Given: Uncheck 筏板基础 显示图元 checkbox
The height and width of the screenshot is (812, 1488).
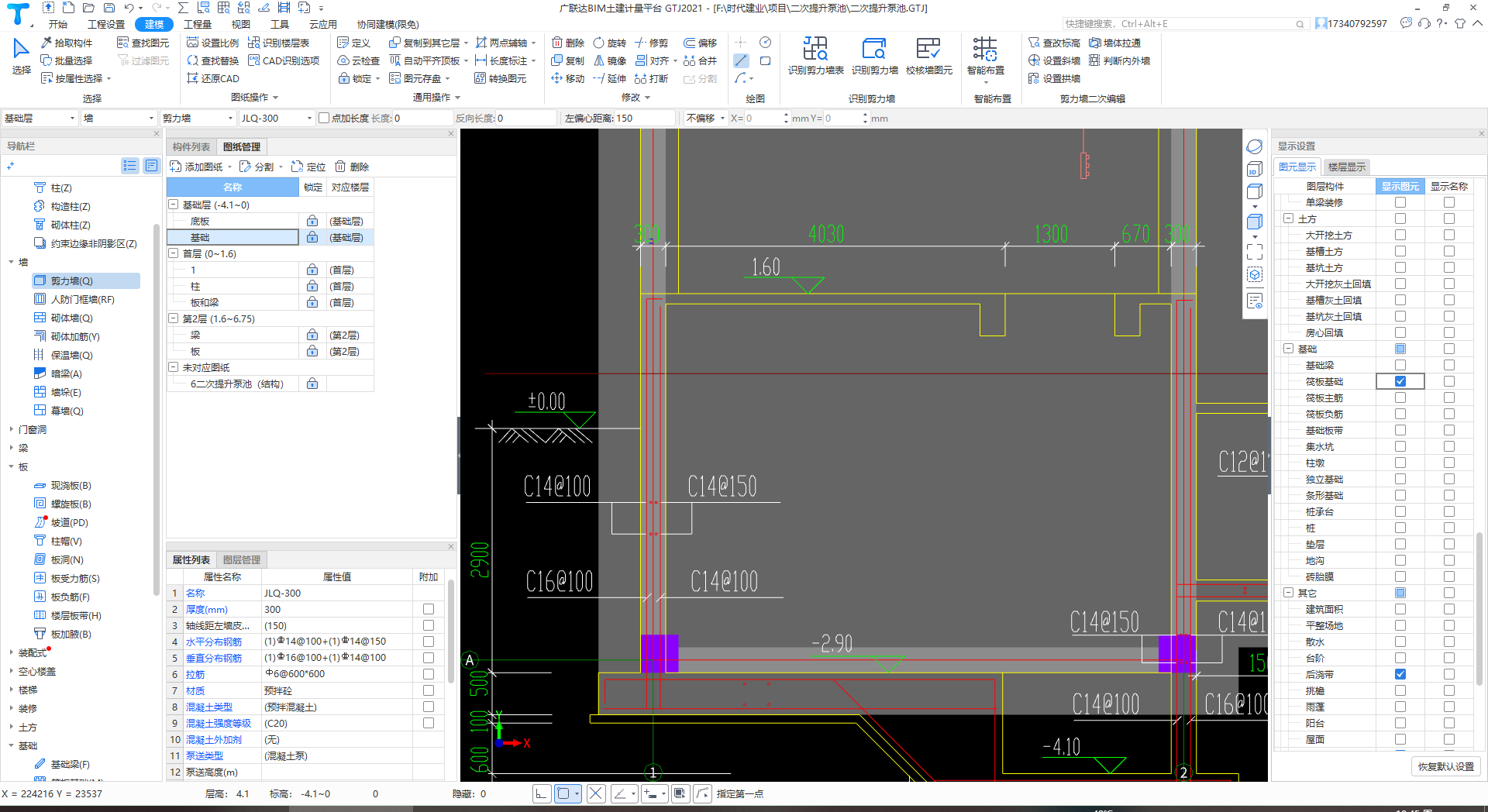Looking at the screenshot, I should (1400, 381).
